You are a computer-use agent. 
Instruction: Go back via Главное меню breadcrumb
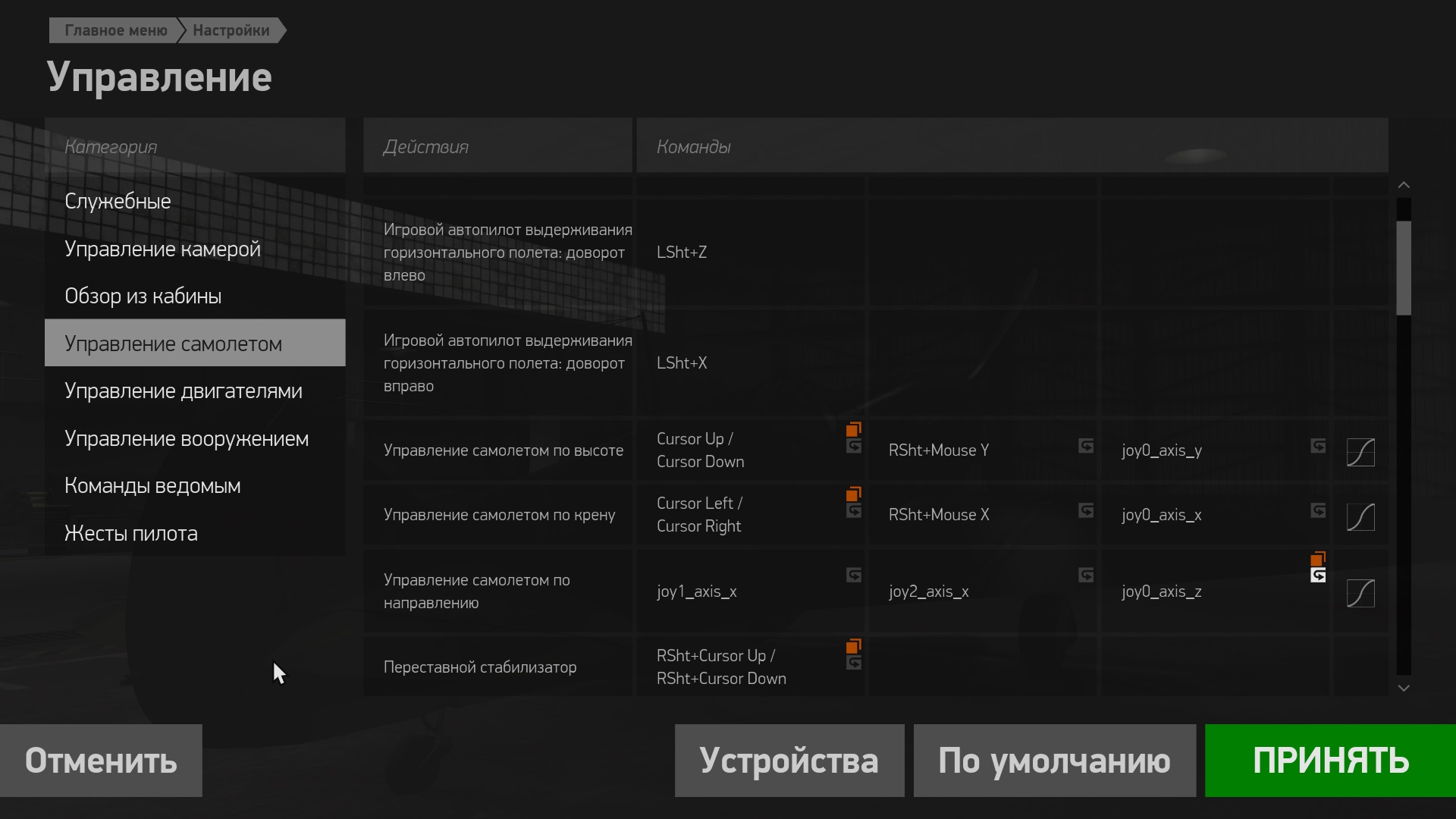click(115, 30)
